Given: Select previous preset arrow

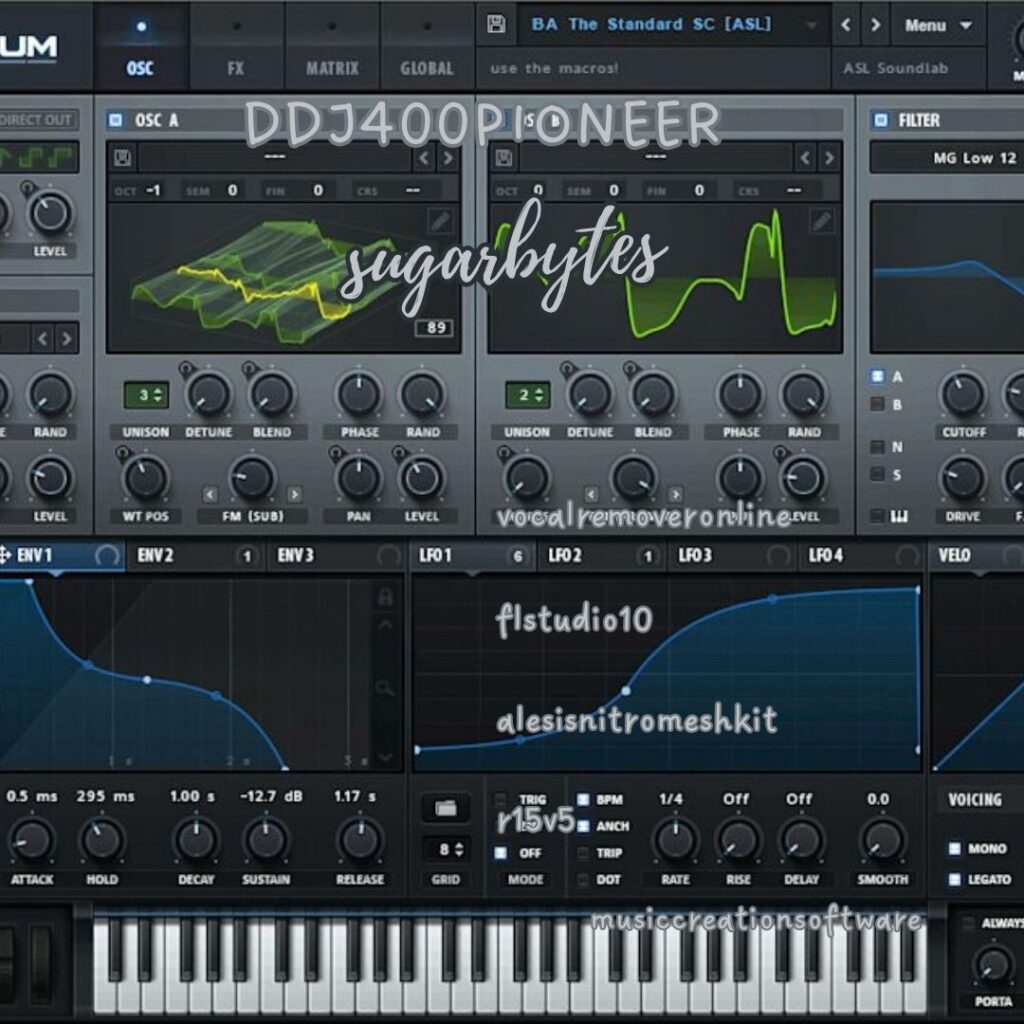Looking at the screenshot, I should pyautogui.click(x=846, y=25).
